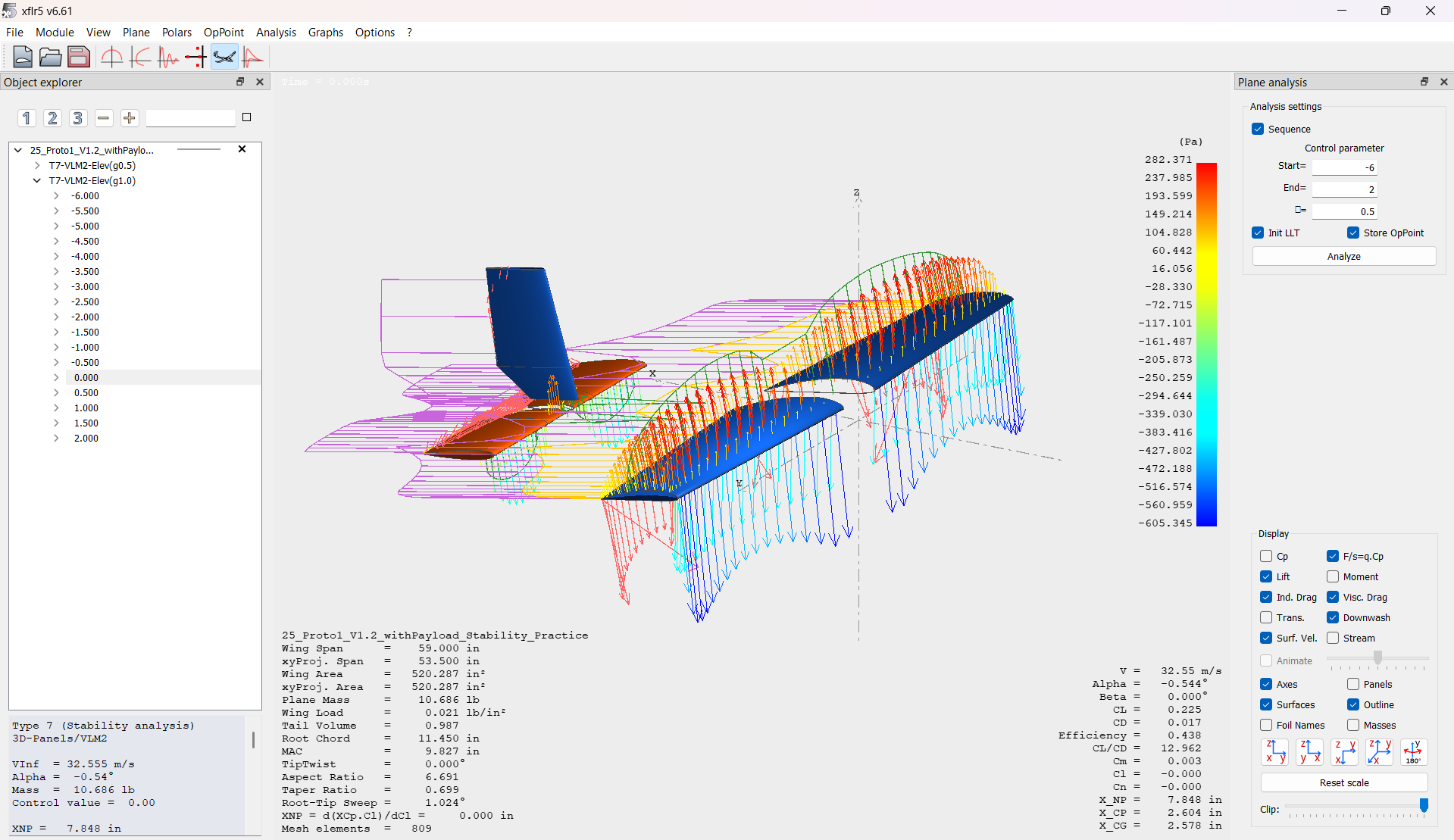Expand the 0.000 operating point
This screenshot has width=1454, height=840.
(x=56, y=377)
